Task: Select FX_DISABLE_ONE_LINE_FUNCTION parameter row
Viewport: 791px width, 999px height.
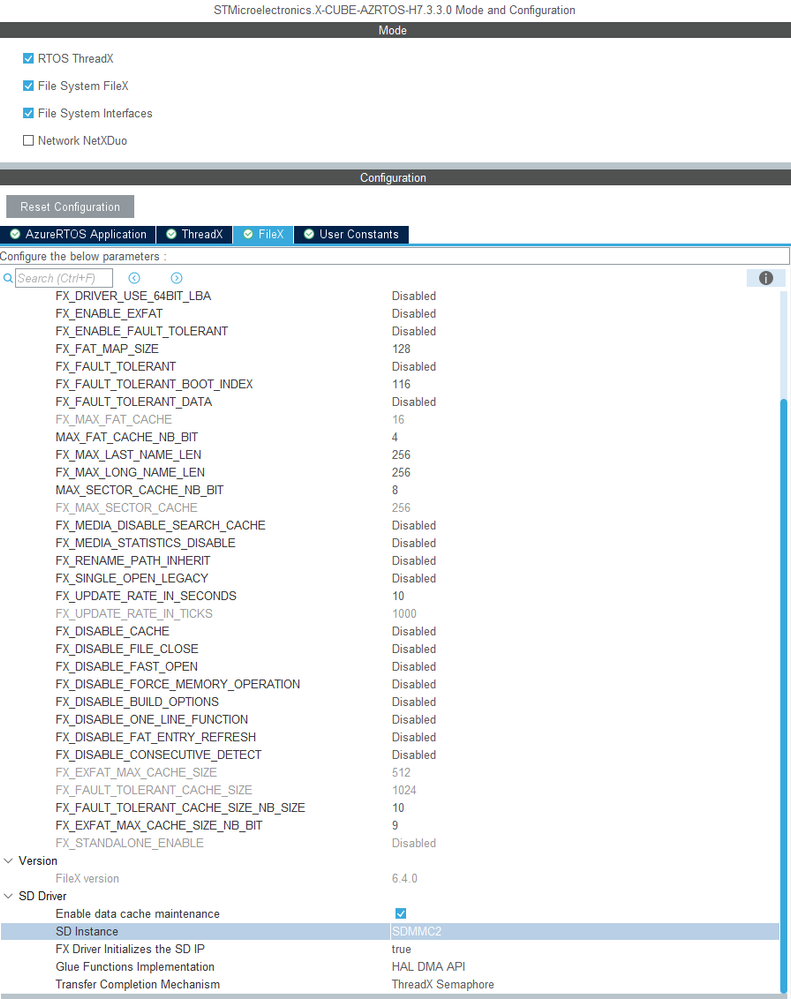Action: [x=389, y=719]
